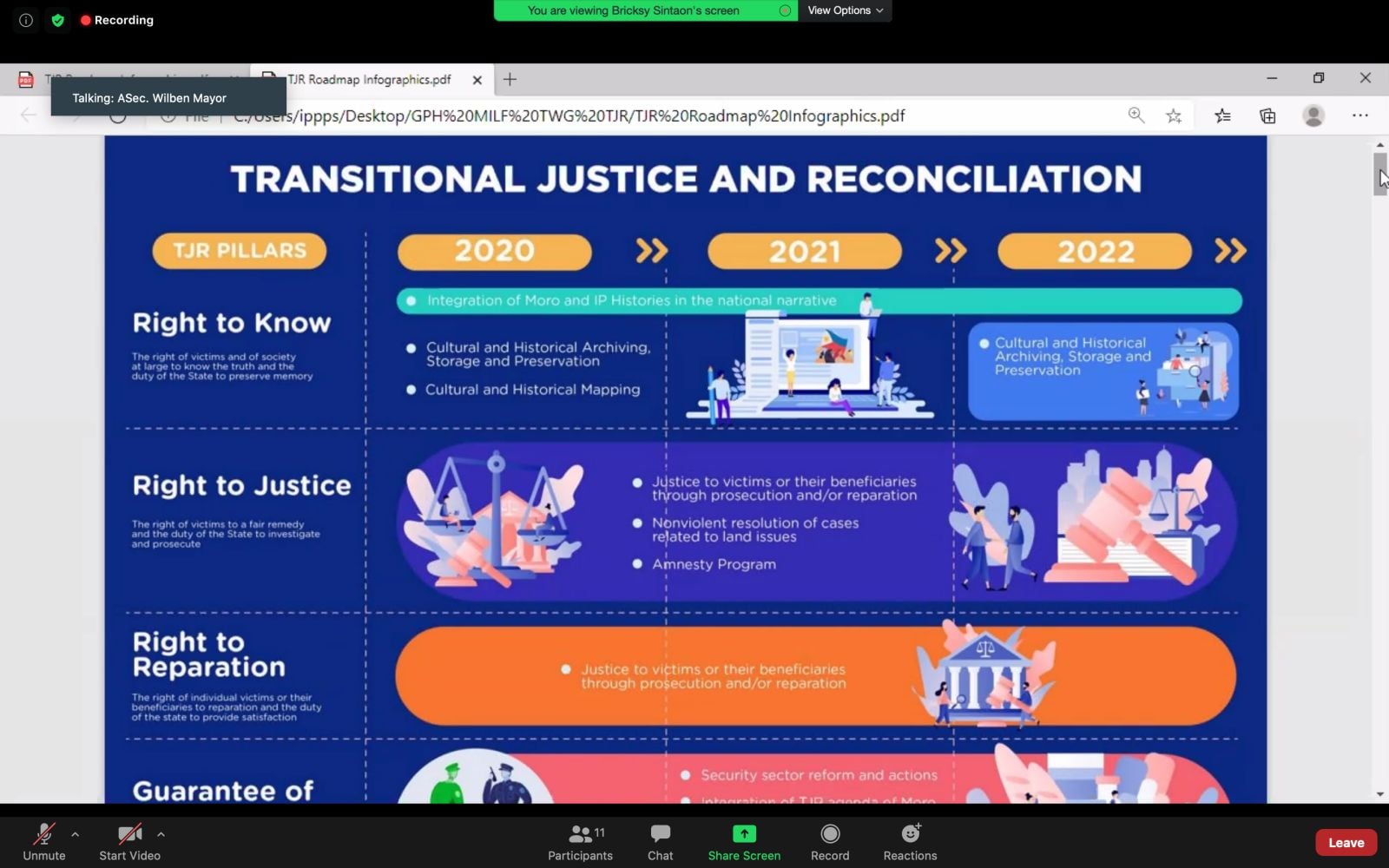Click the TJR PILLARS label
Screen dimensions: 1389x868
(240, 251)
